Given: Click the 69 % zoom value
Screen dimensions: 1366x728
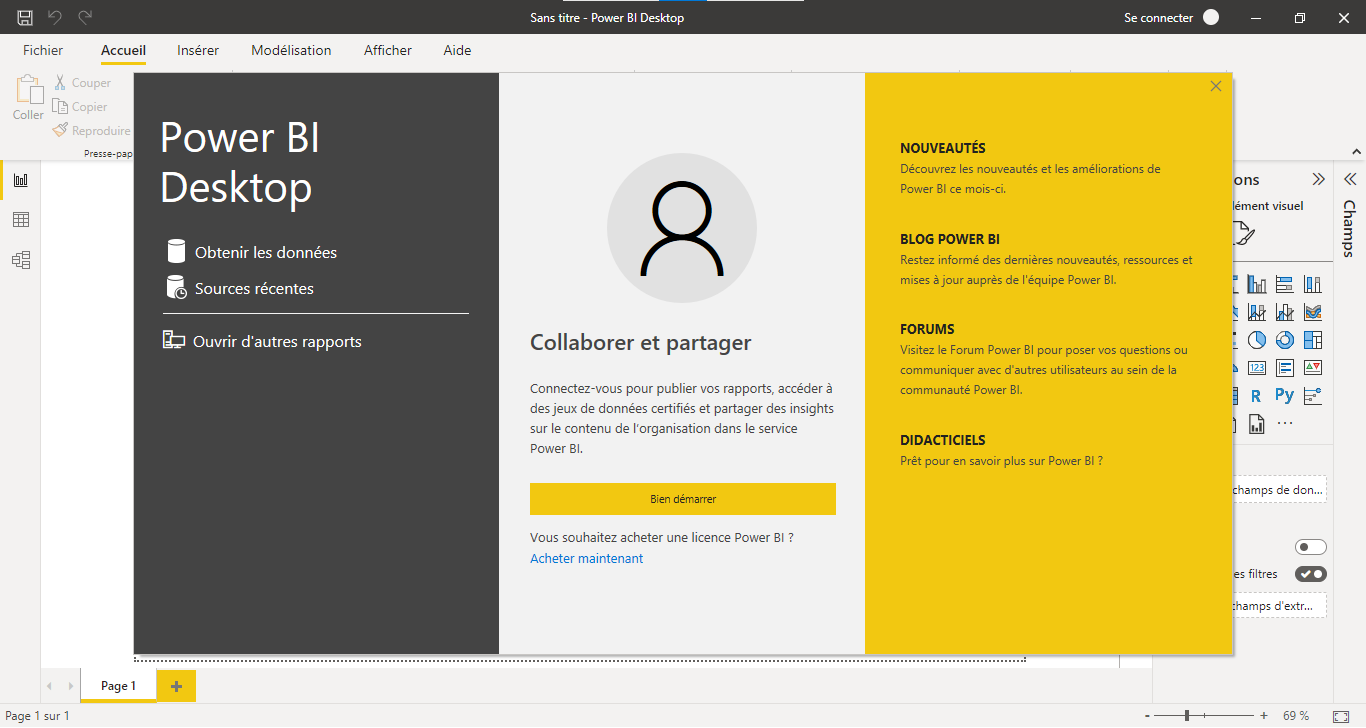Looking at the screenshot, I should [x=1296, y=716].
